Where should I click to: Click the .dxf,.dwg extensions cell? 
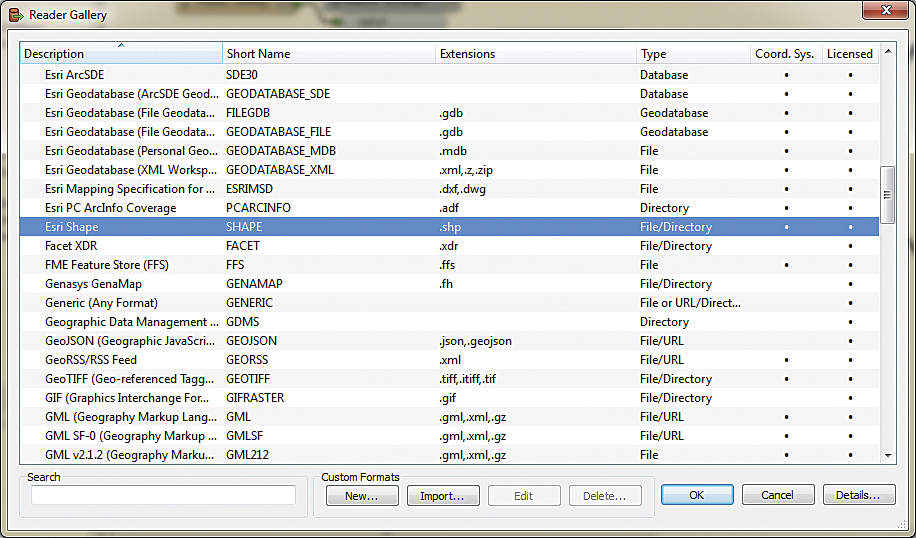pos(462,189)
